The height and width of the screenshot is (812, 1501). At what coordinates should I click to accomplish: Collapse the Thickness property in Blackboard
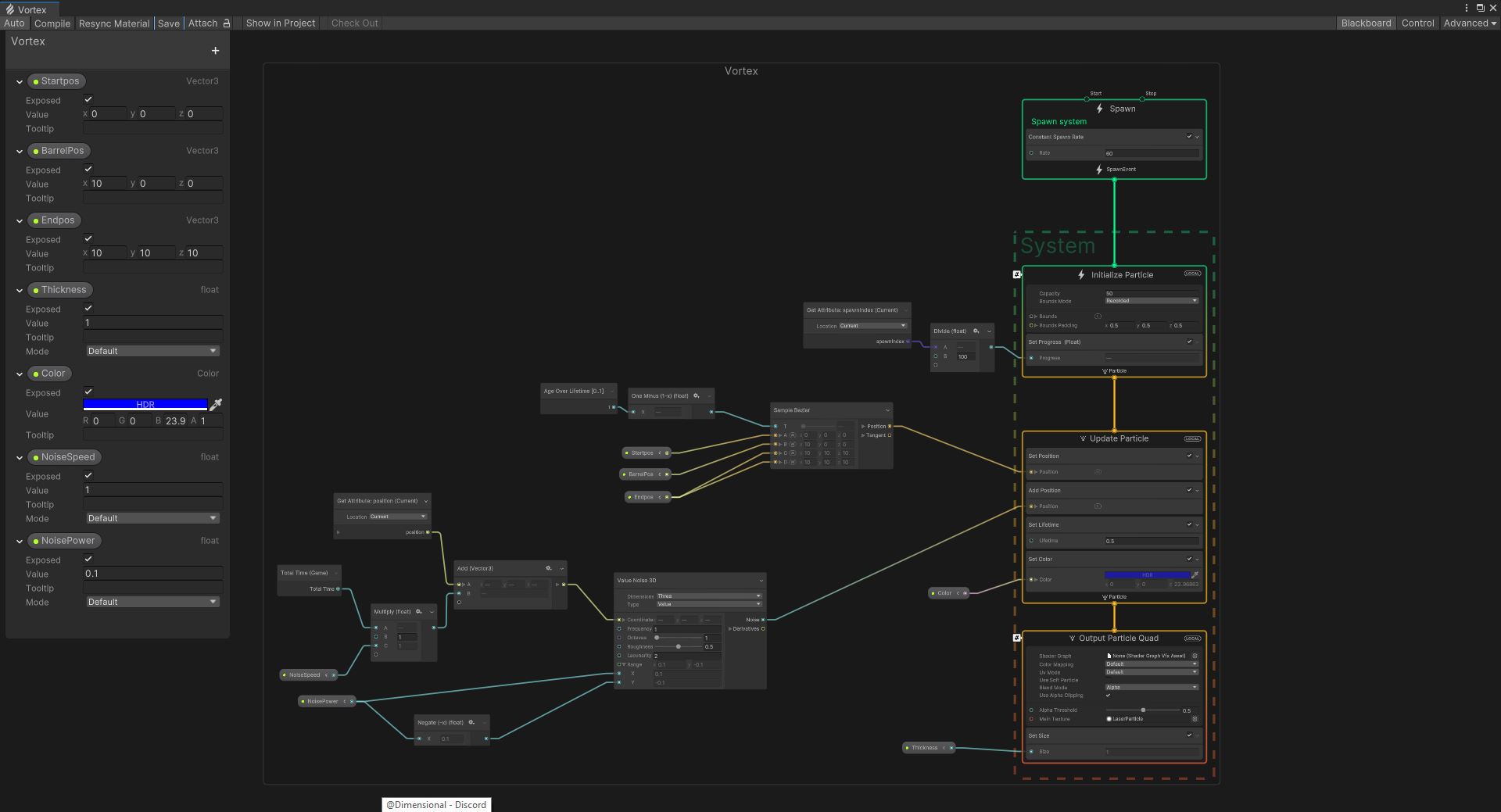(20, 290)
